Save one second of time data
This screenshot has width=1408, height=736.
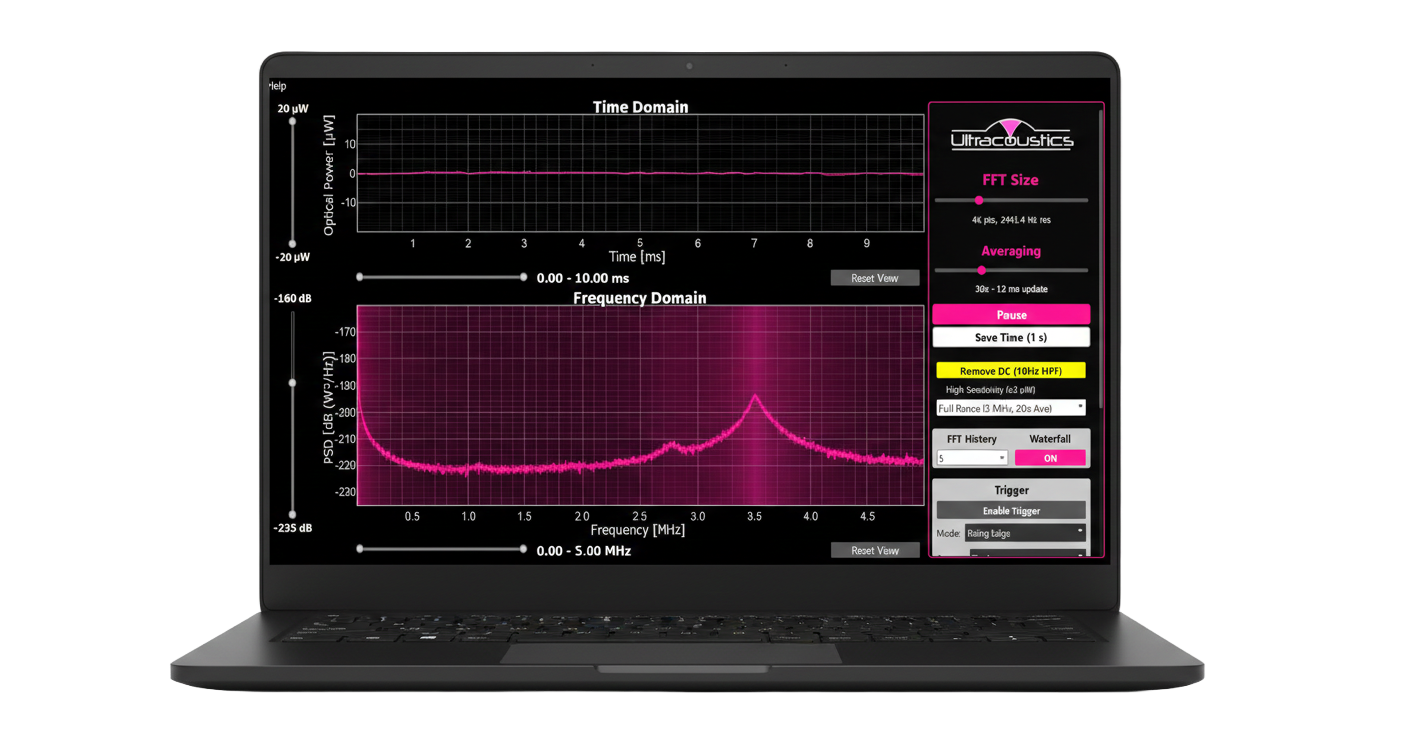pos(1011,337)
